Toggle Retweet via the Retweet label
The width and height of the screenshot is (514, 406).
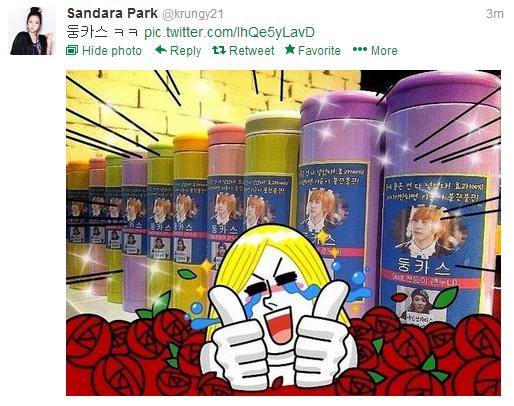(251, 51)
